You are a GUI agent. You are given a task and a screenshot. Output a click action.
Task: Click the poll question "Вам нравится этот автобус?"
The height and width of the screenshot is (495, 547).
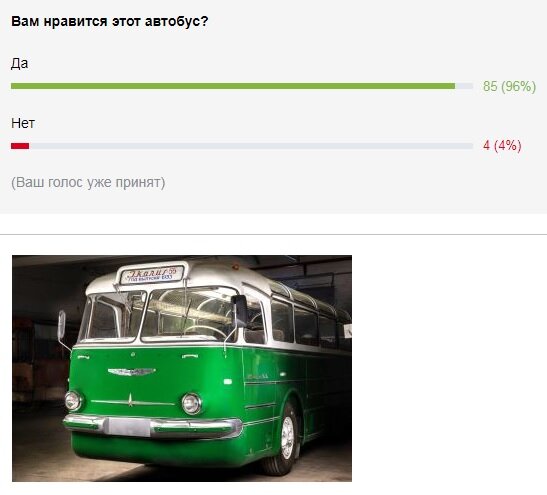tap(110, 21)
